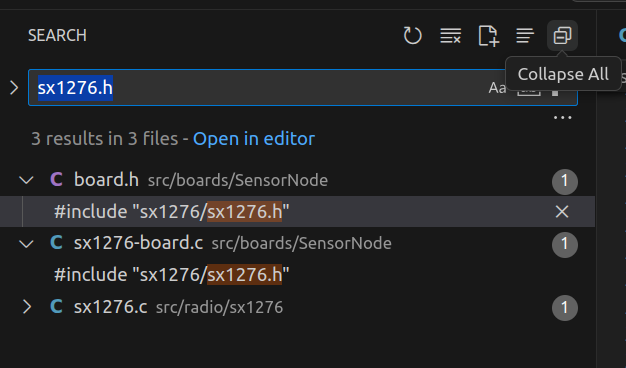Dismiss the board.h match result
The height and width of the screenshot is (368, 626).
(x=562, y=212)
